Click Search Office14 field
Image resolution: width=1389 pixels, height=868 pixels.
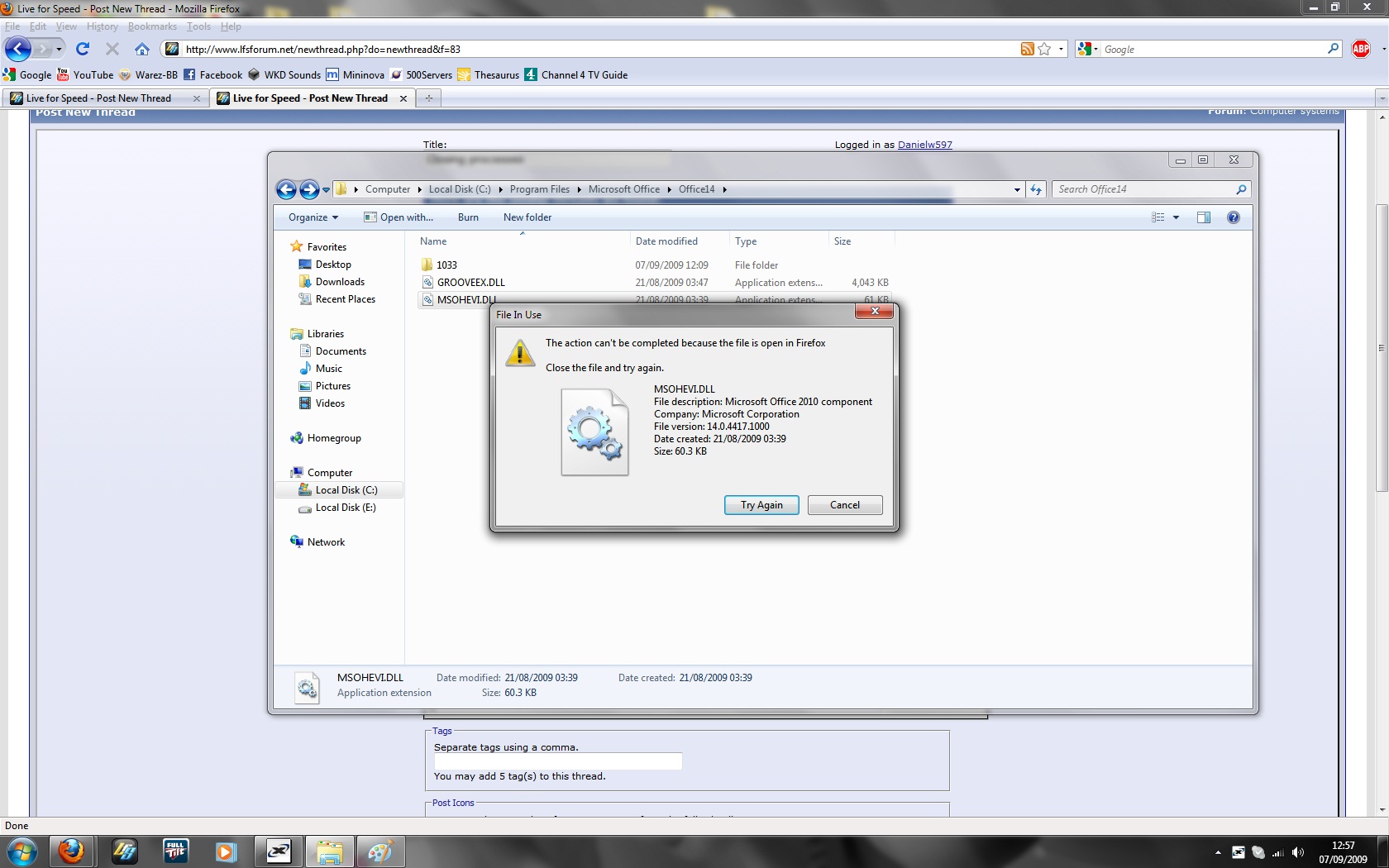click(1145, 189)
